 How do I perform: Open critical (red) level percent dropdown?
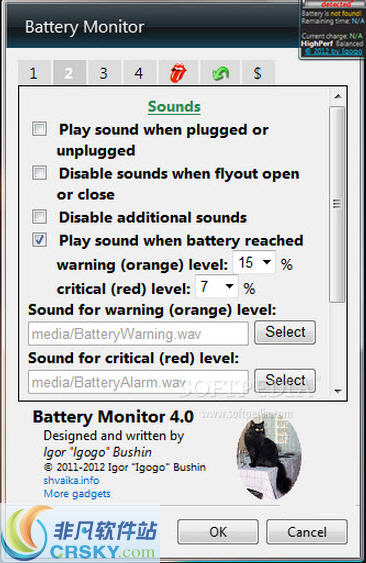click(217, 286)
